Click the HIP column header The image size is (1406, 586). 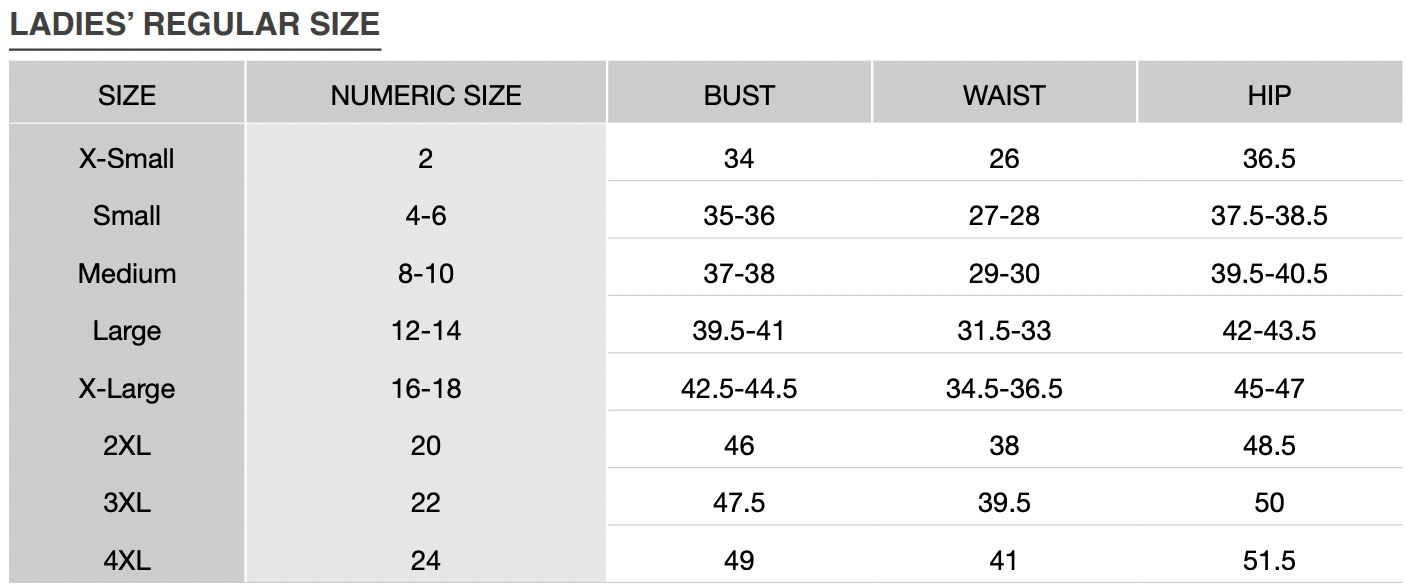pyautogui.click(x=1269, y=95)
